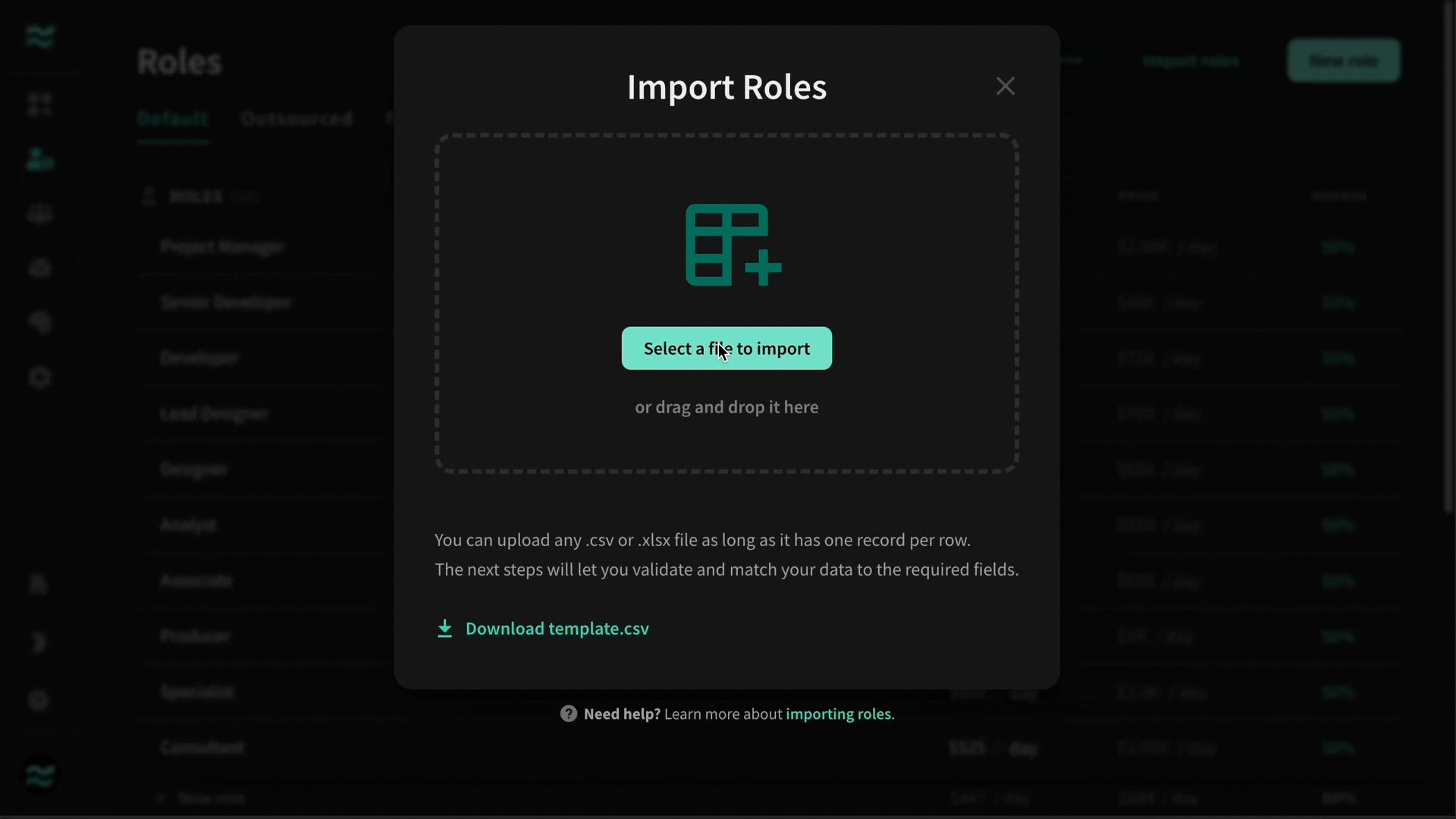Open the wave avatar at bottom left
The width and height of the screenshot is (1456, 819).
39,775
